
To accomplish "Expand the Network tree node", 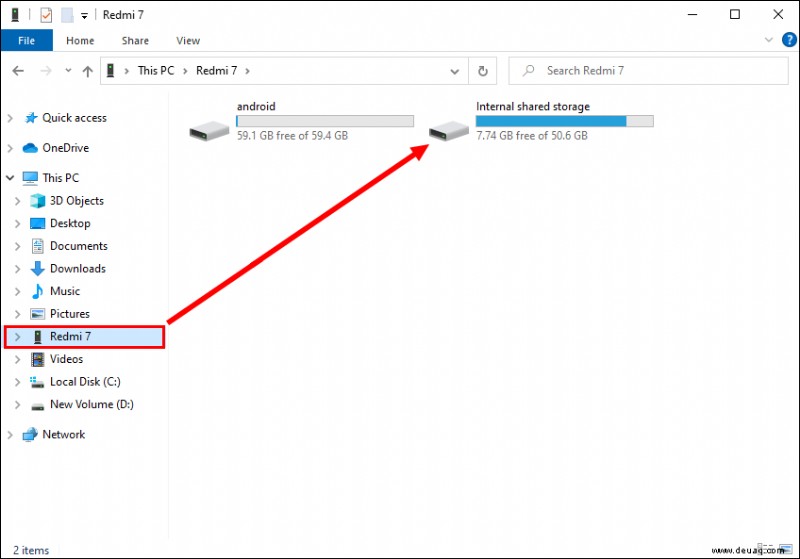I will pyautogui.click(x=10, y=435).
